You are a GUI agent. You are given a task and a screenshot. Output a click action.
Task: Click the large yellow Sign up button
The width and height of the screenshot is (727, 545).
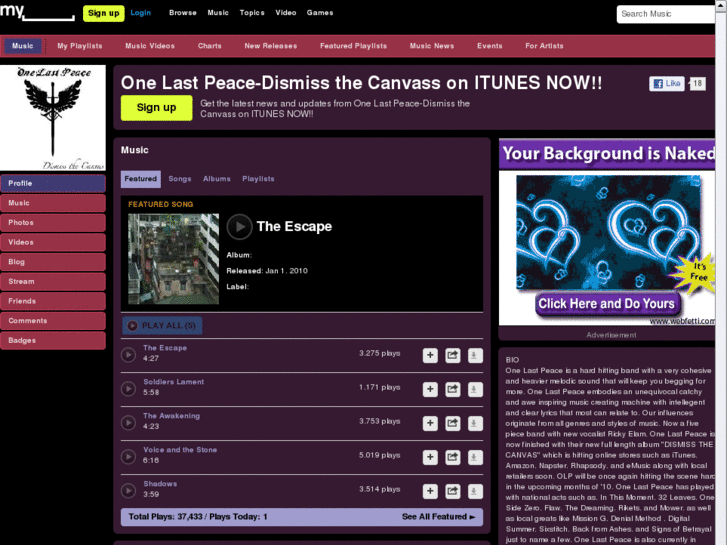pos(156,108)
